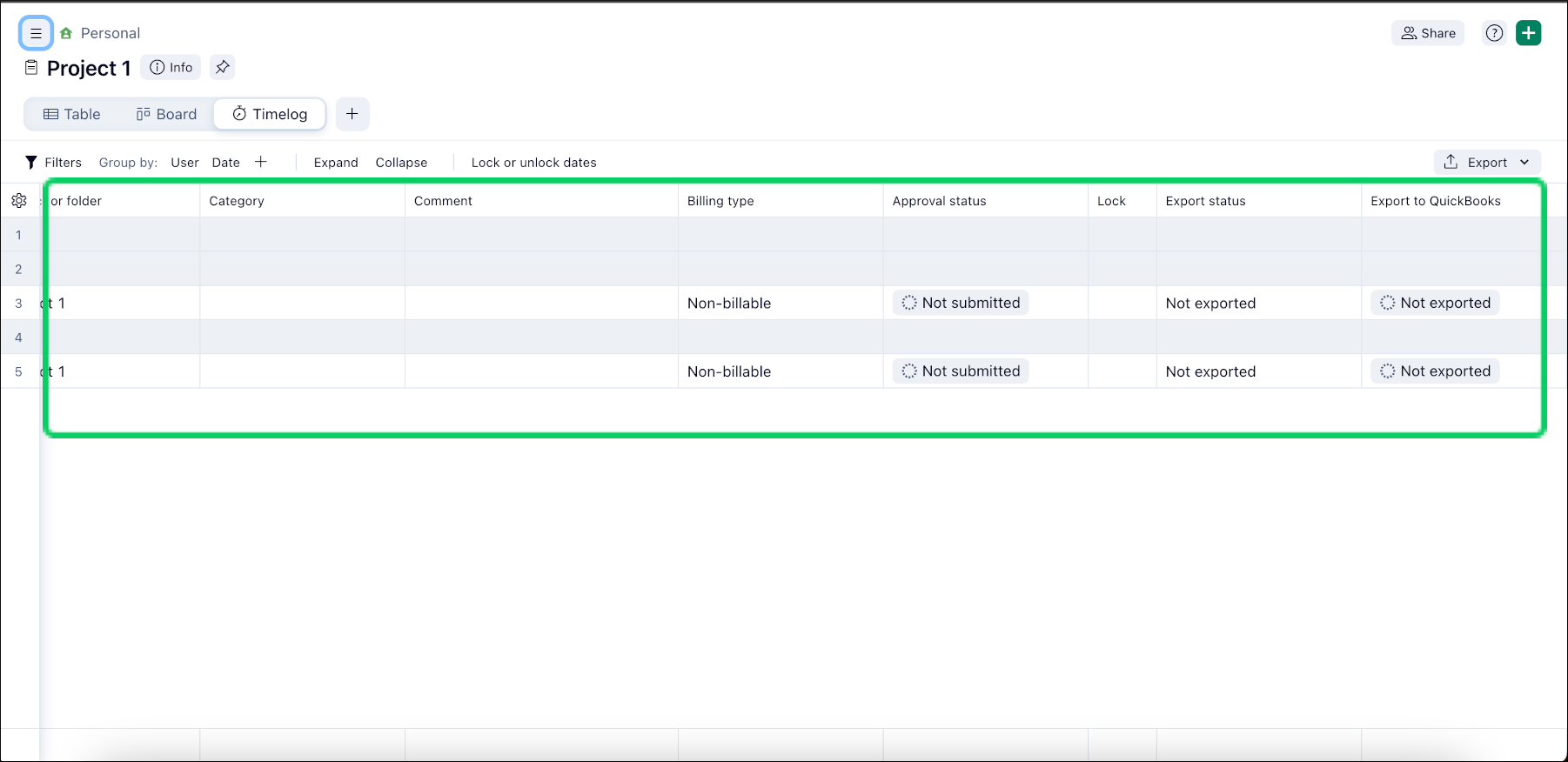
Task: Pin Project 1 with pin icon
Action: click(x=223, y=67)
